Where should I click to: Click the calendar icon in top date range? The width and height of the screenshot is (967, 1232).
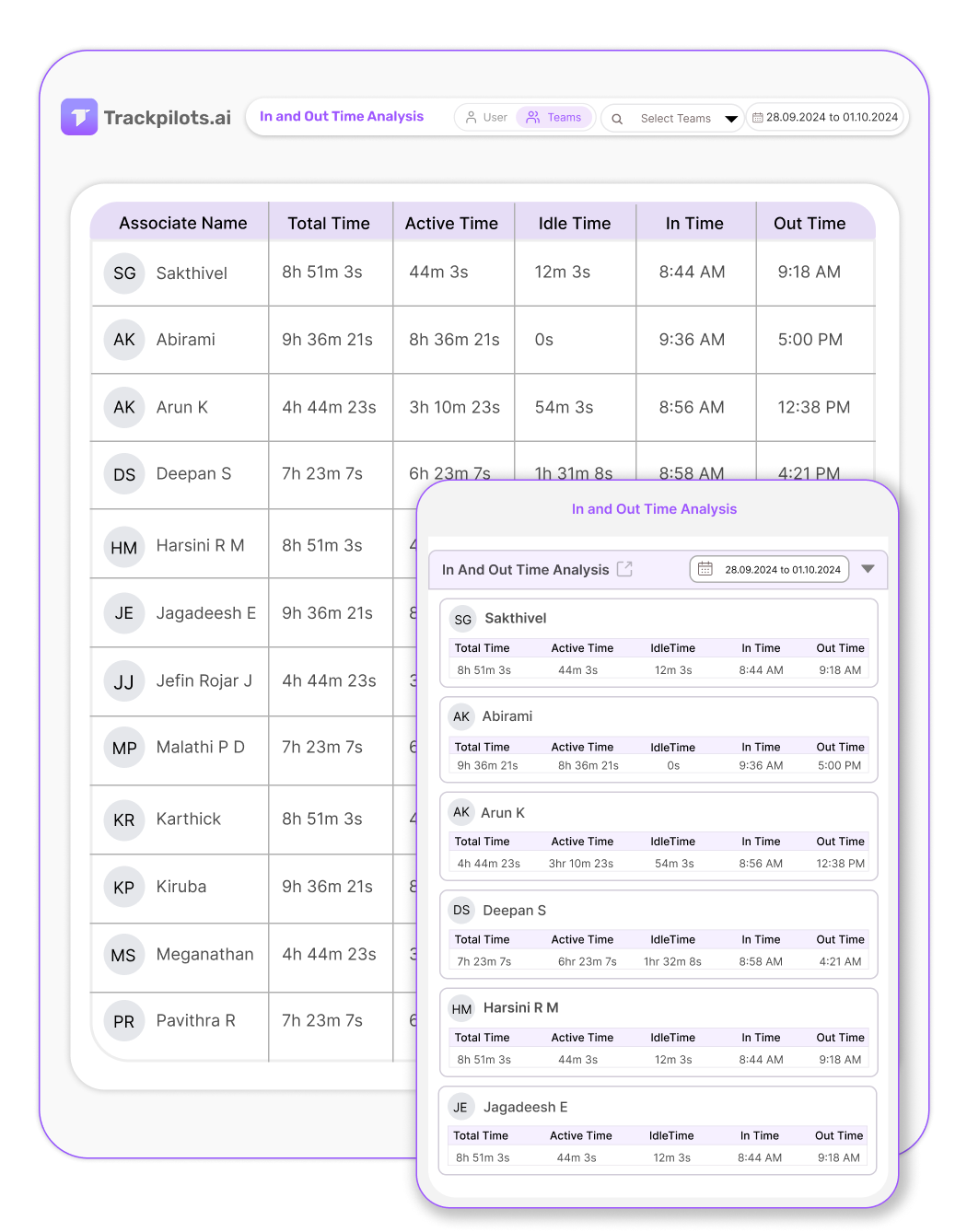pyautogui.click(x=758, y=117)
